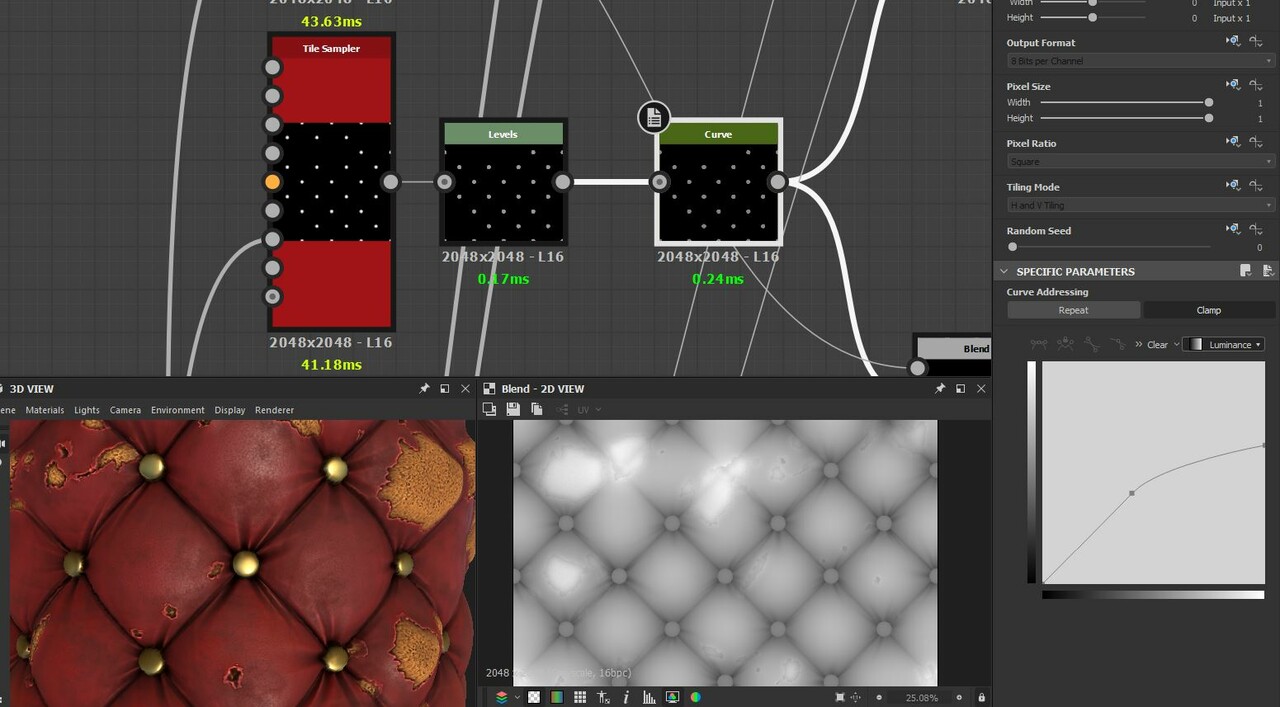This screenshot has height=707, width=1280.
Task: Click the middle control point on the curve
Action: pyautogui.click(x=1132, y=493)
